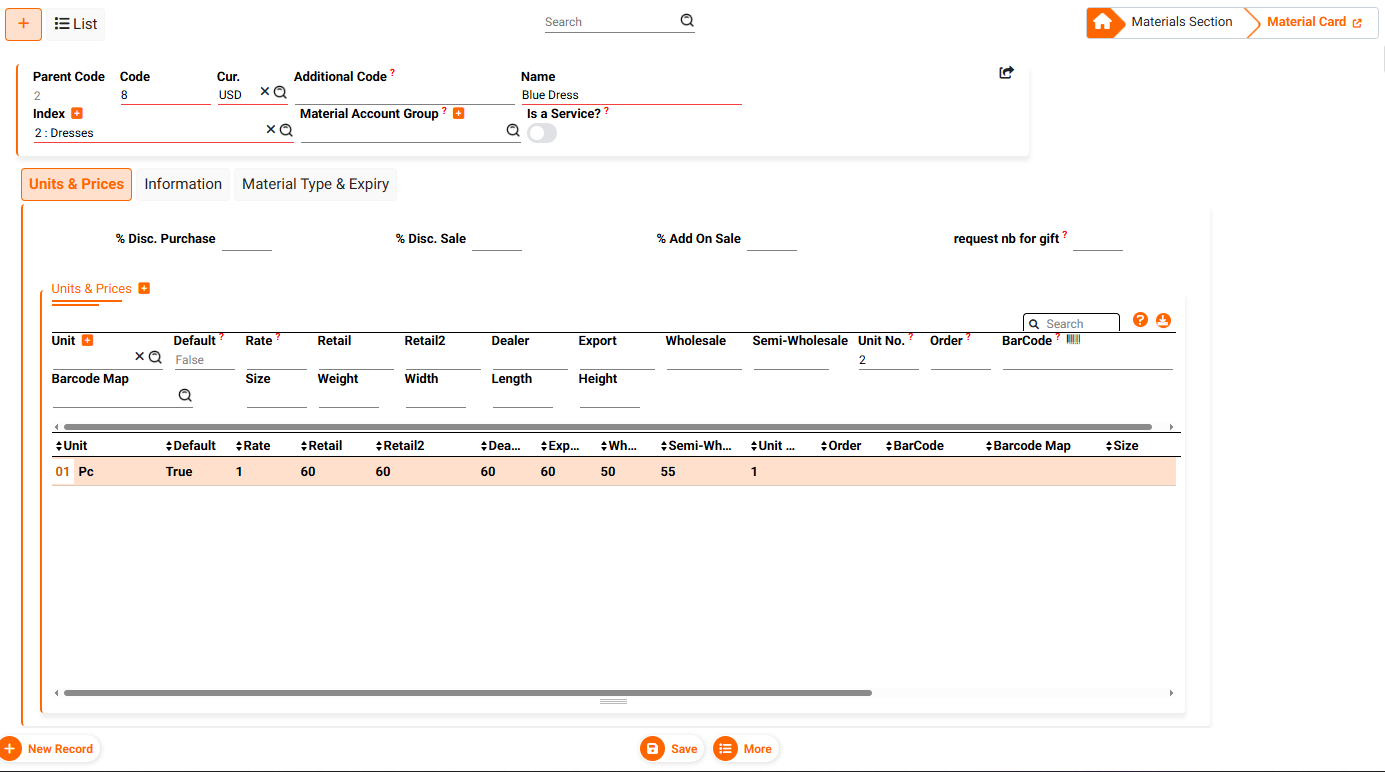The image size is (1385, 772).
Task: Click the bottom horizontal scrollbar of table
Action: coord(467,692)
